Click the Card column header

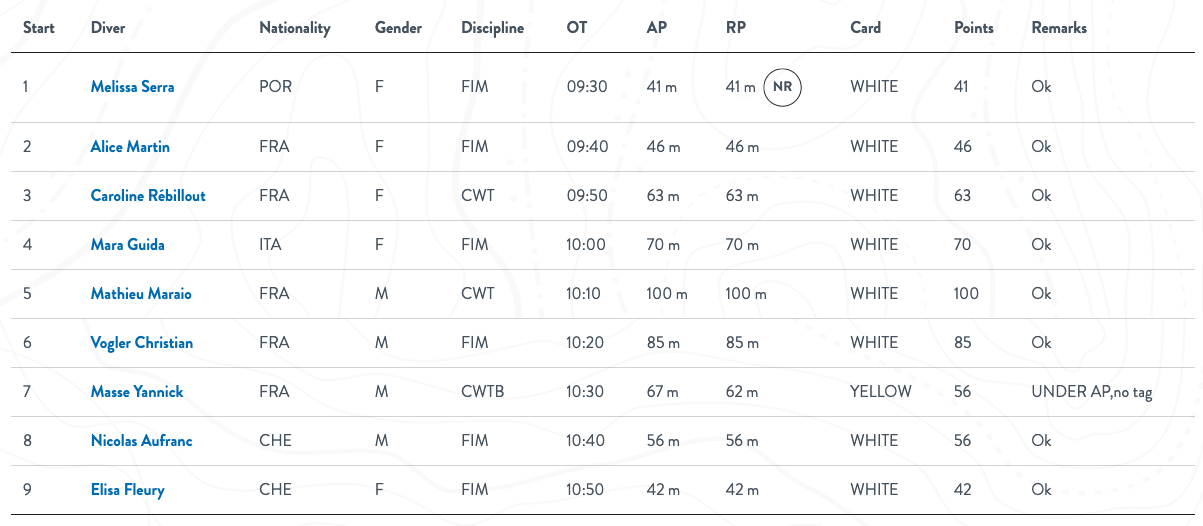[866, 28]
